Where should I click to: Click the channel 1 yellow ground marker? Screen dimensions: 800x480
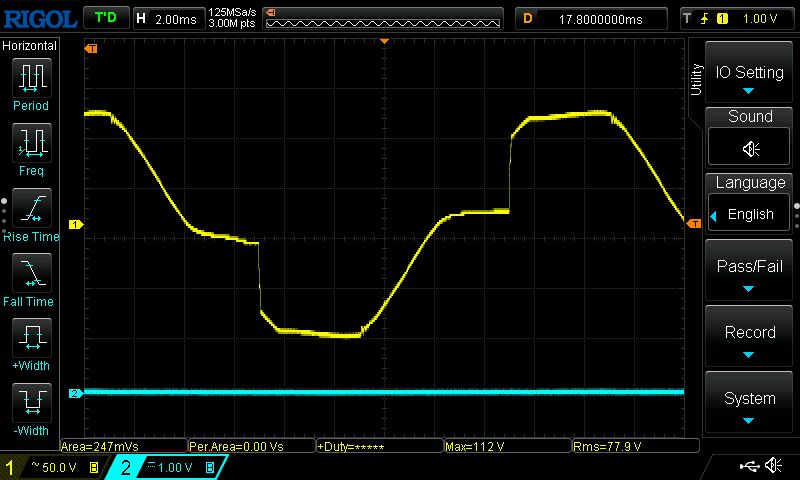(x=76, y=224)
